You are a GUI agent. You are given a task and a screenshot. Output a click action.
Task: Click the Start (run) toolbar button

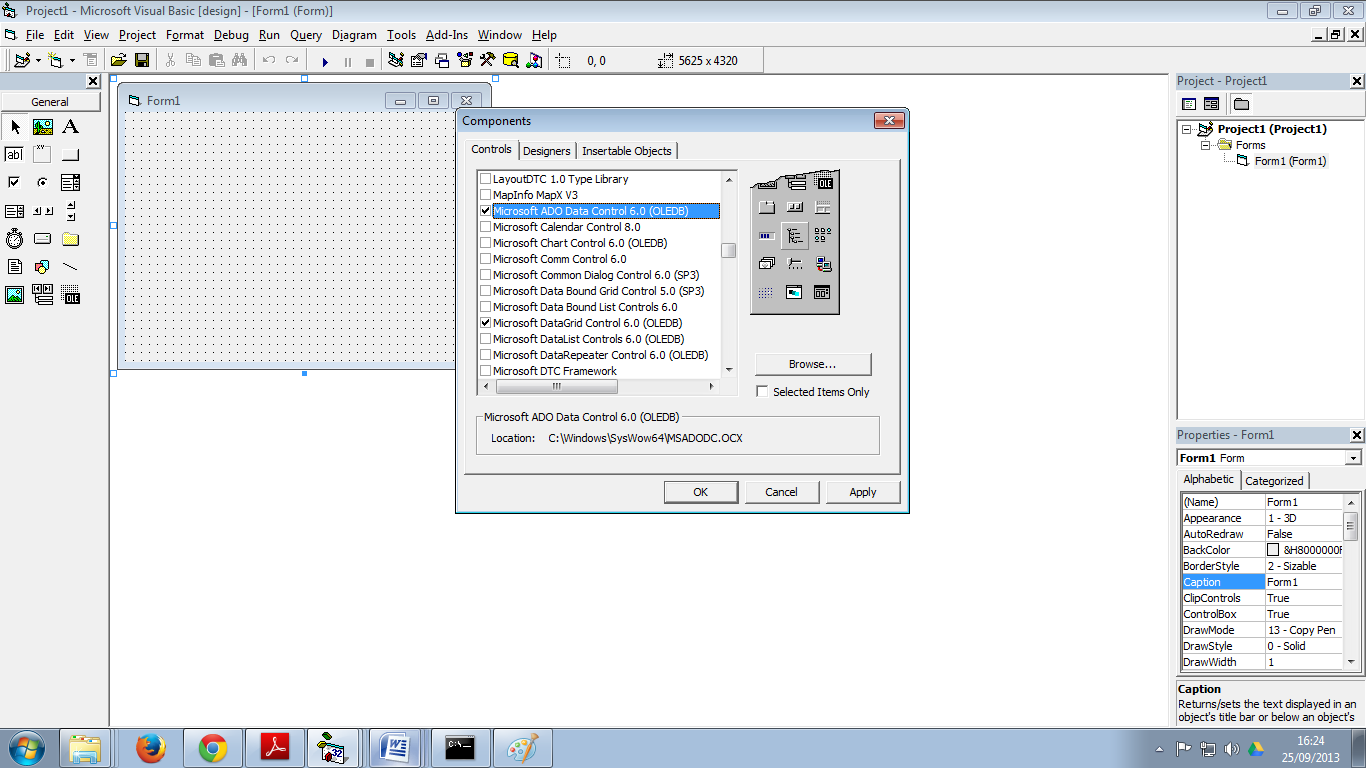point(326,61)
